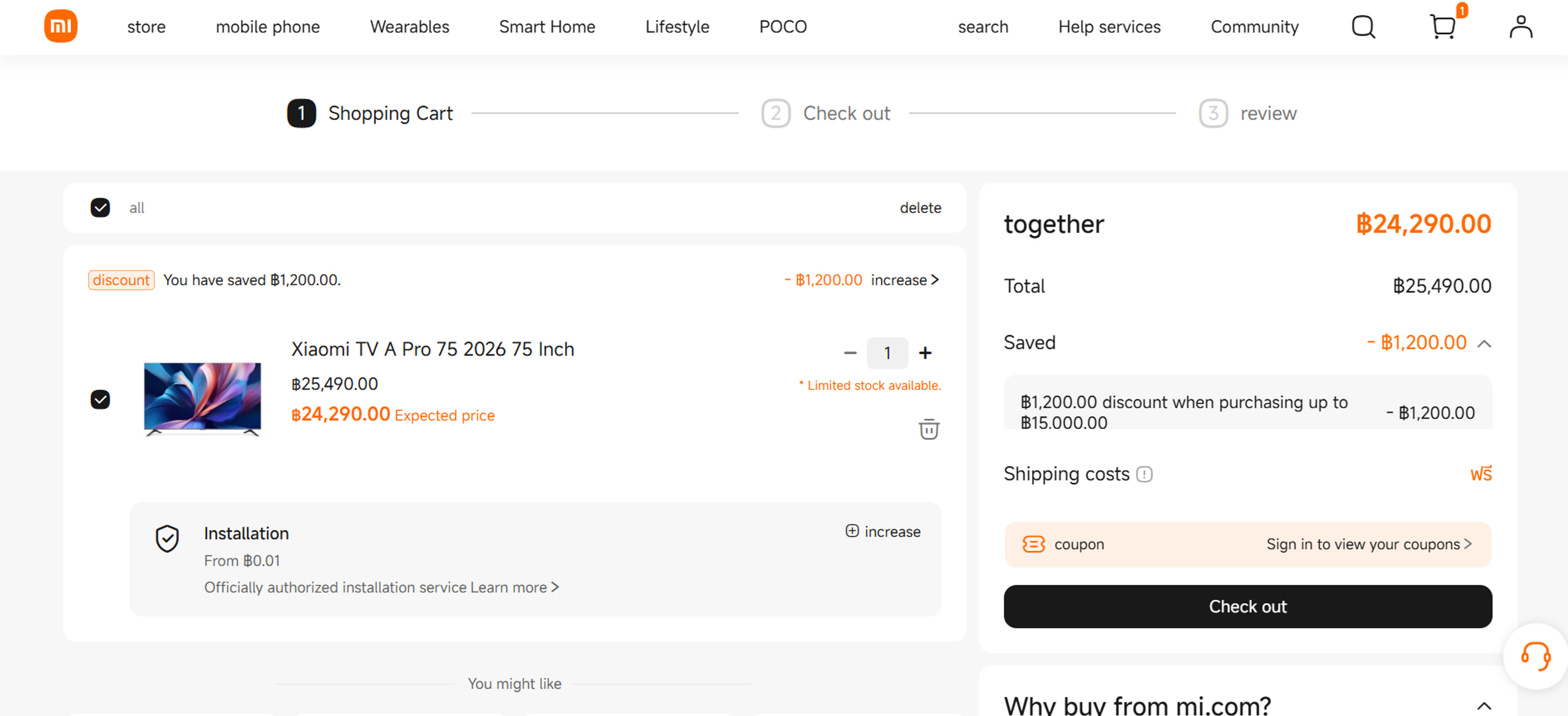The height and width of the screenshot is (716, 1568).
Task: Open the shopping cart icon
Action: click(1443, 27)
